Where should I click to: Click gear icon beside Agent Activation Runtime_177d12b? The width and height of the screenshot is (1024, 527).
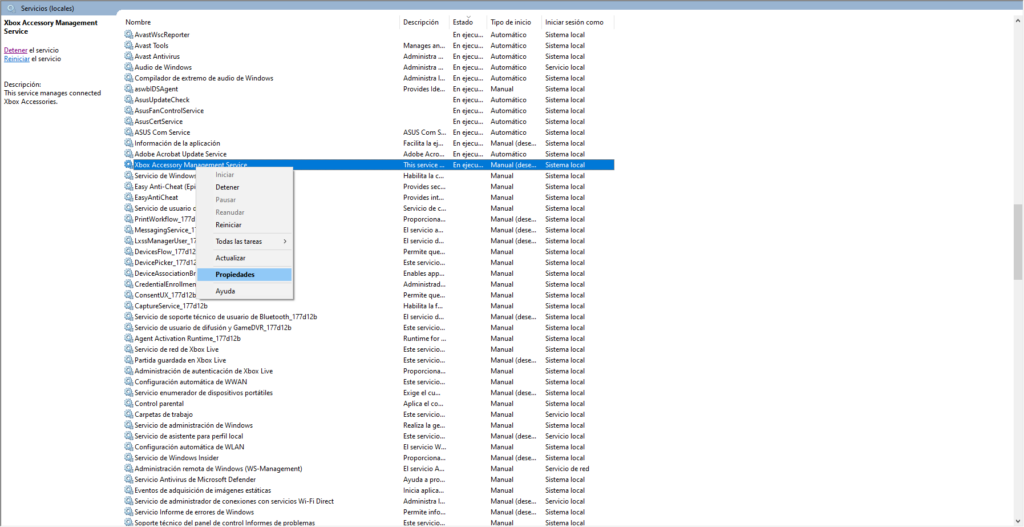point(129,338)
